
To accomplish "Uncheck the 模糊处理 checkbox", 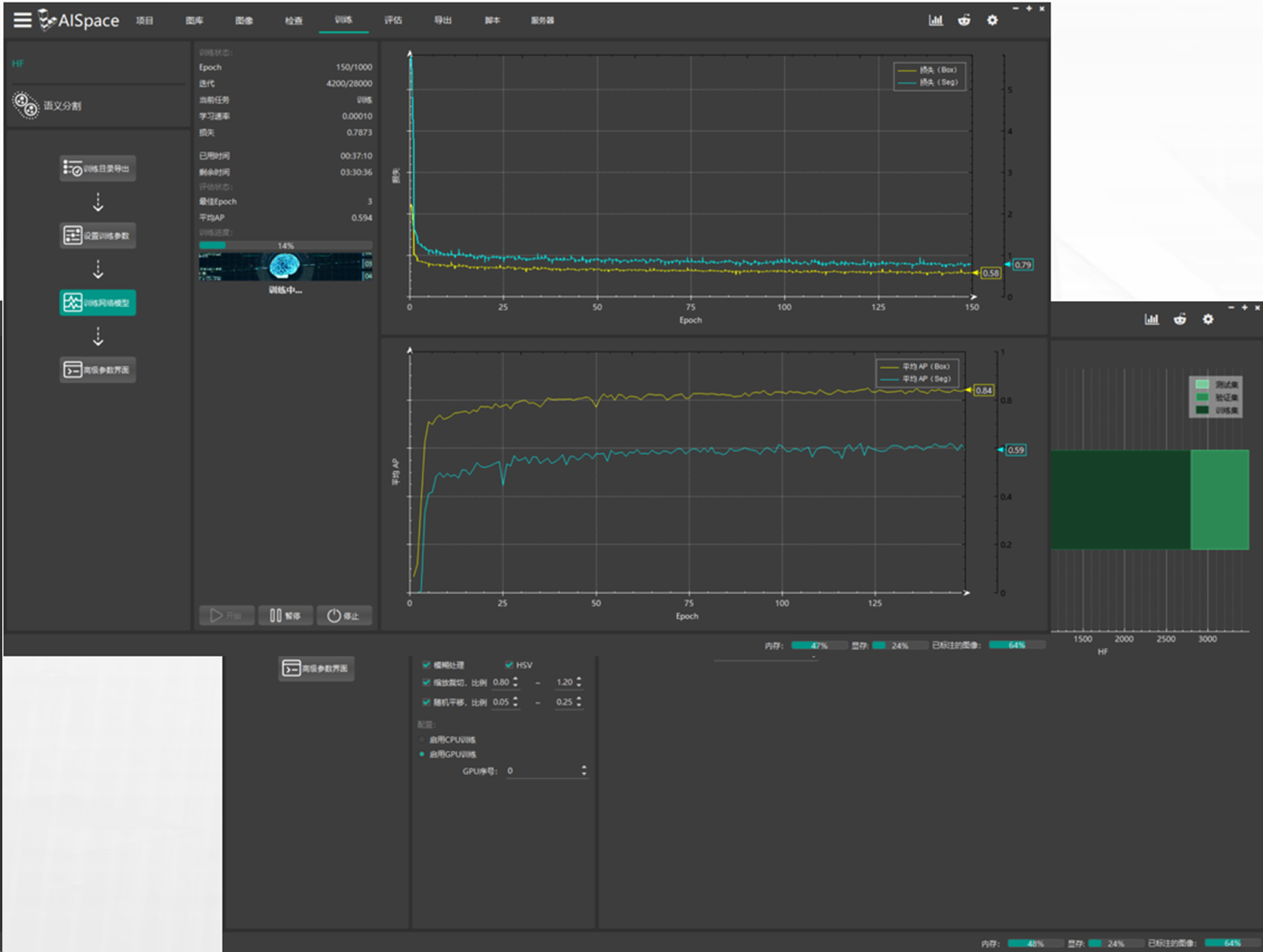I will click(427, 665).
